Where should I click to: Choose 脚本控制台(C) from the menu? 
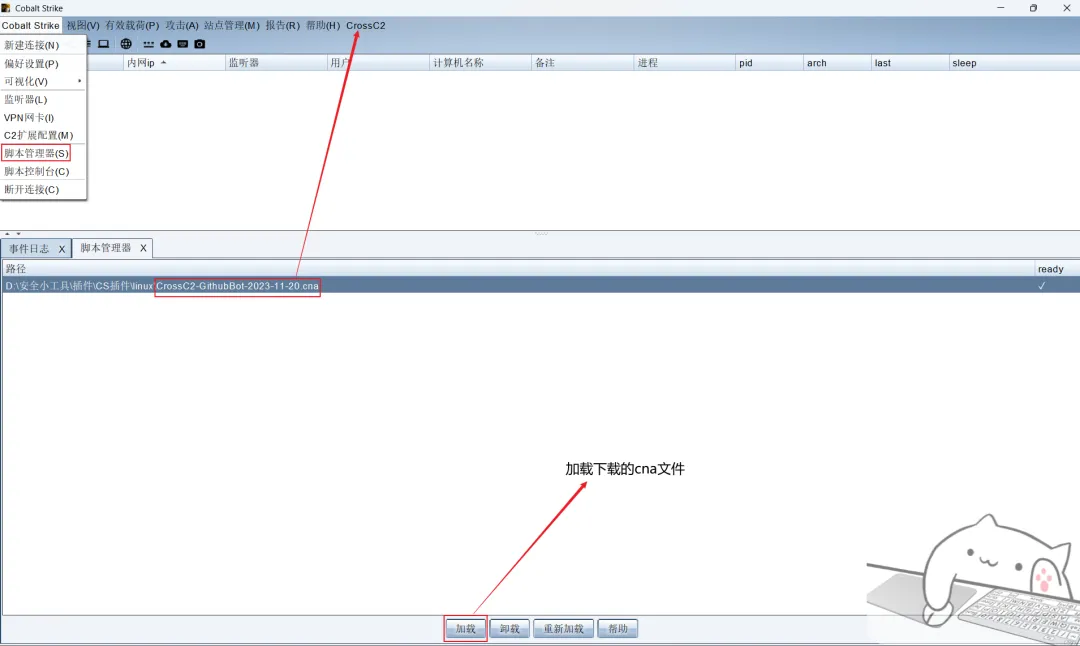43,171
